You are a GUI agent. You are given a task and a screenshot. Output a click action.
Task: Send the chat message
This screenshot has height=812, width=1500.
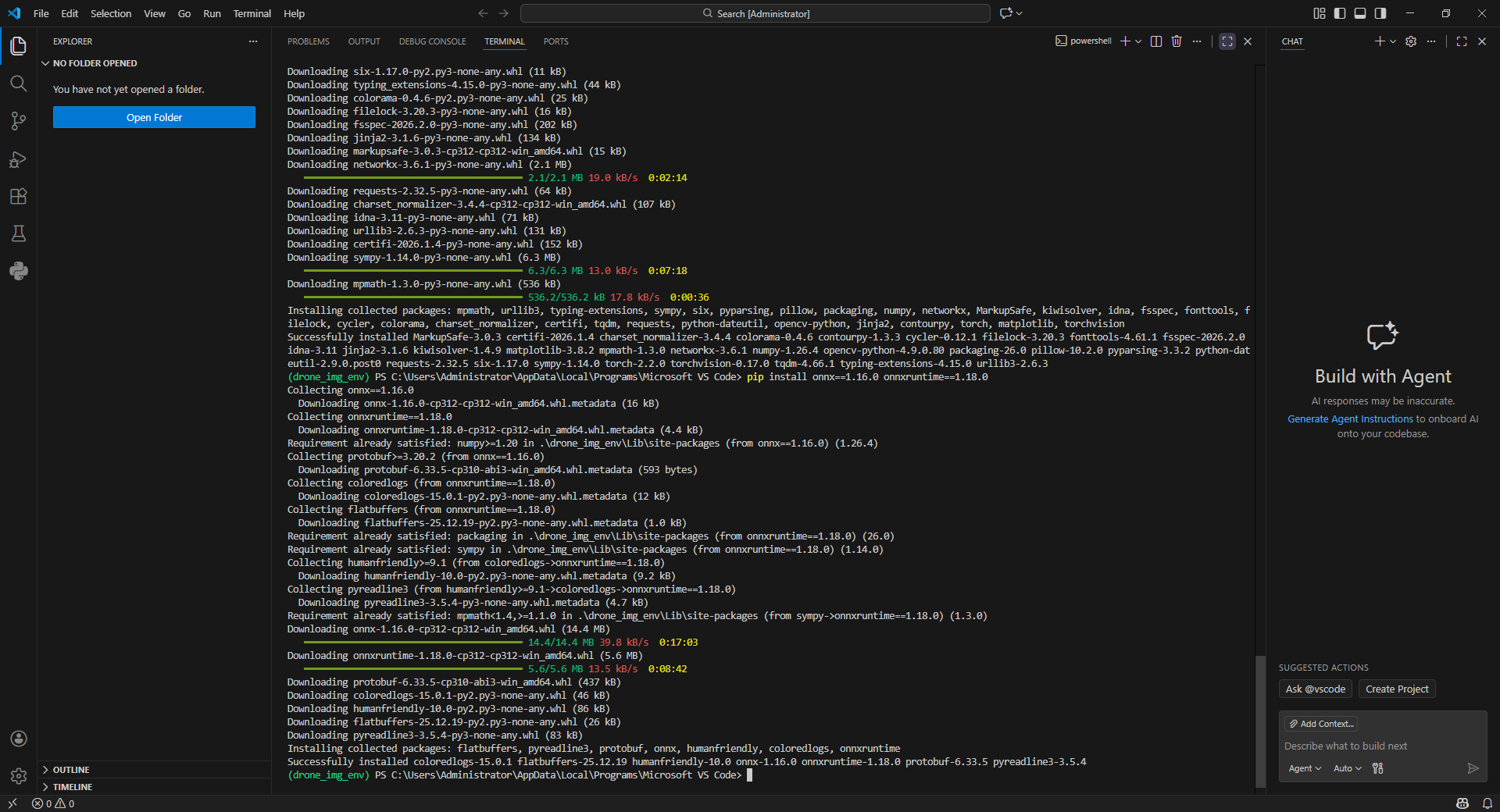(1473, 768)
